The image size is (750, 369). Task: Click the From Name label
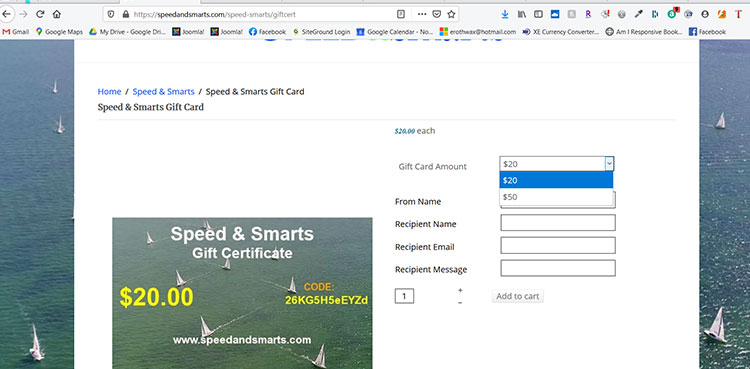[418, 201]
